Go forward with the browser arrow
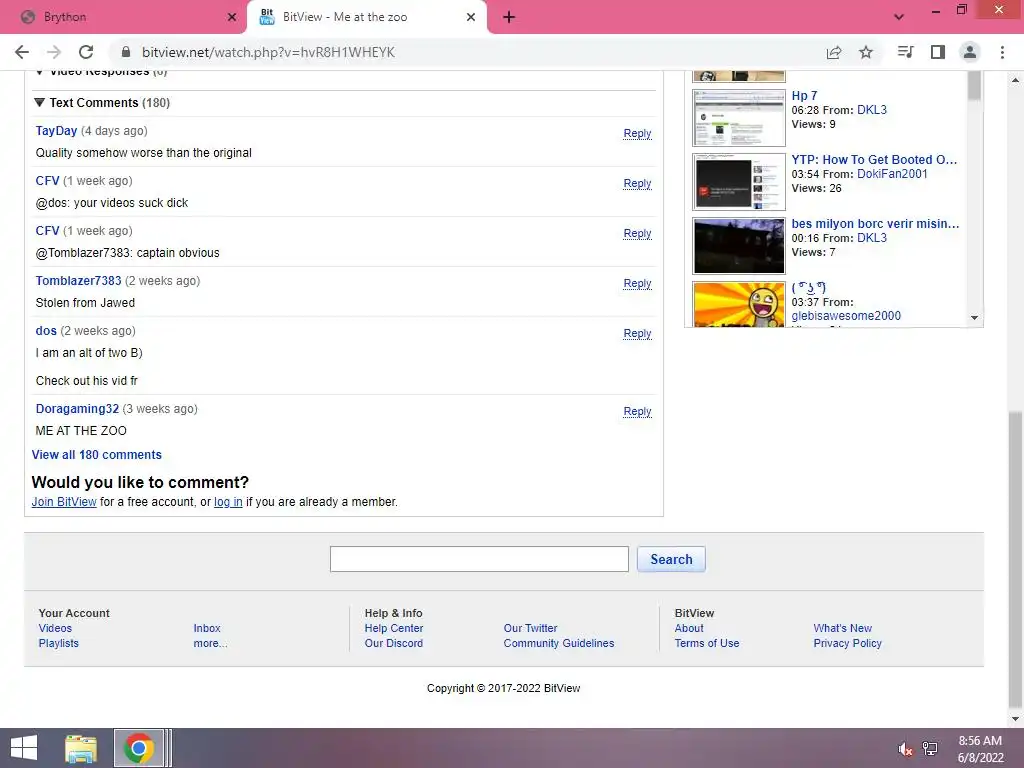 pyautogui.click(x=54, y=52)
